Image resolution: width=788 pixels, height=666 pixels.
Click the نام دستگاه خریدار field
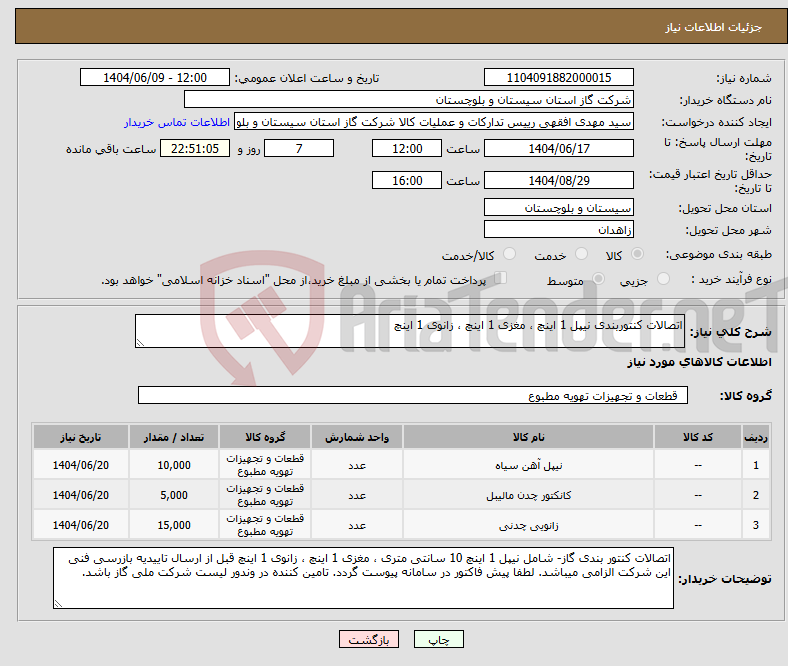point(409,100)
